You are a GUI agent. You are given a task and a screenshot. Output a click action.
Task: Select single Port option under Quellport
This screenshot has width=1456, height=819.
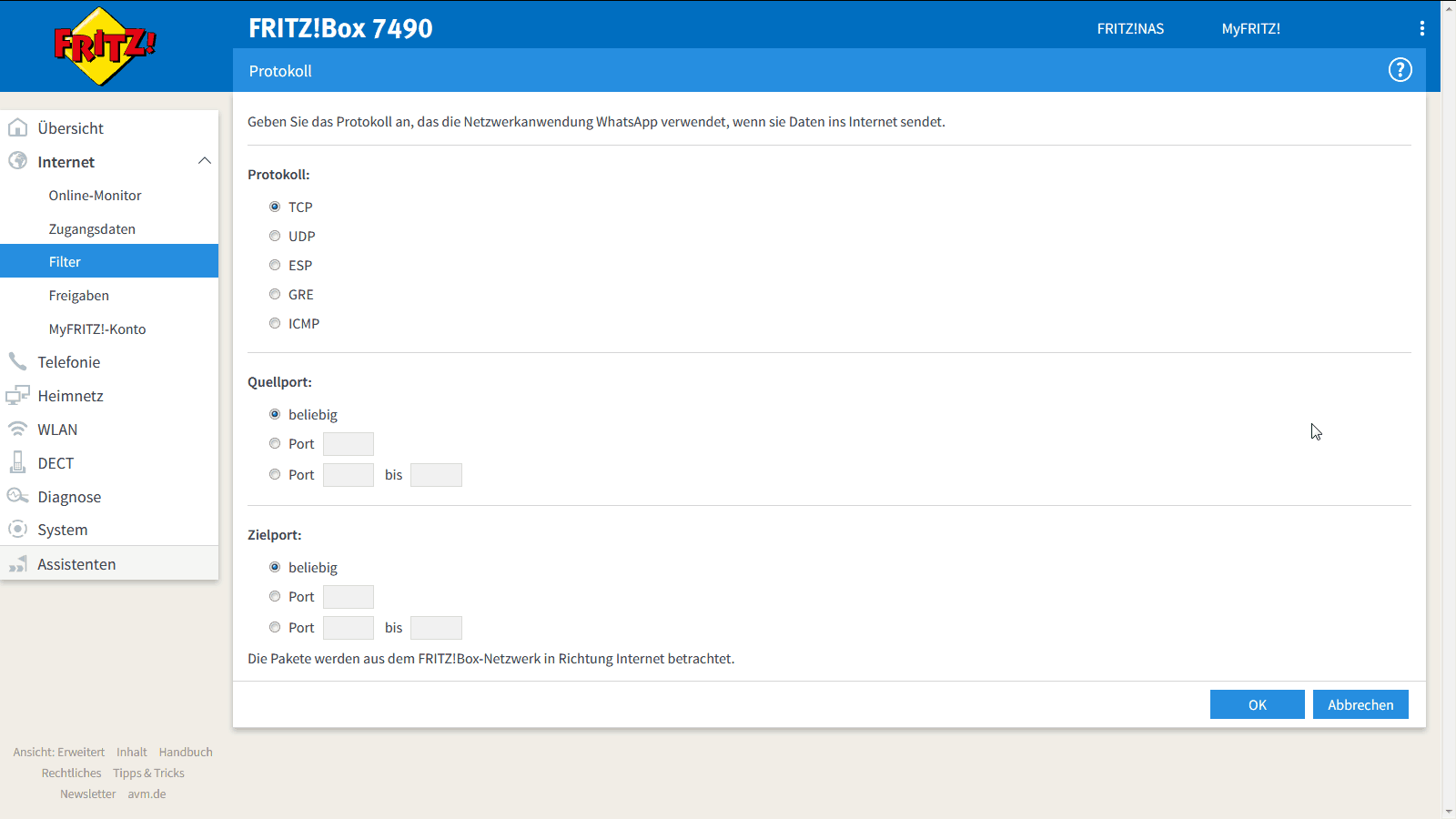275,443
